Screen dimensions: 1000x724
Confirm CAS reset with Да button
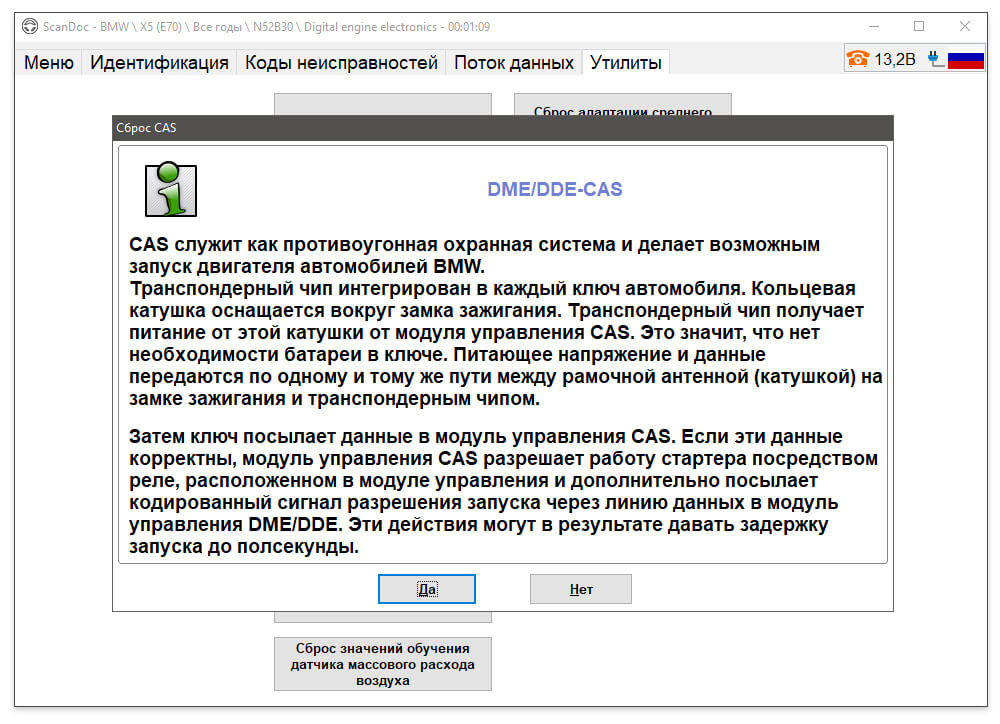tap(427, 589)
